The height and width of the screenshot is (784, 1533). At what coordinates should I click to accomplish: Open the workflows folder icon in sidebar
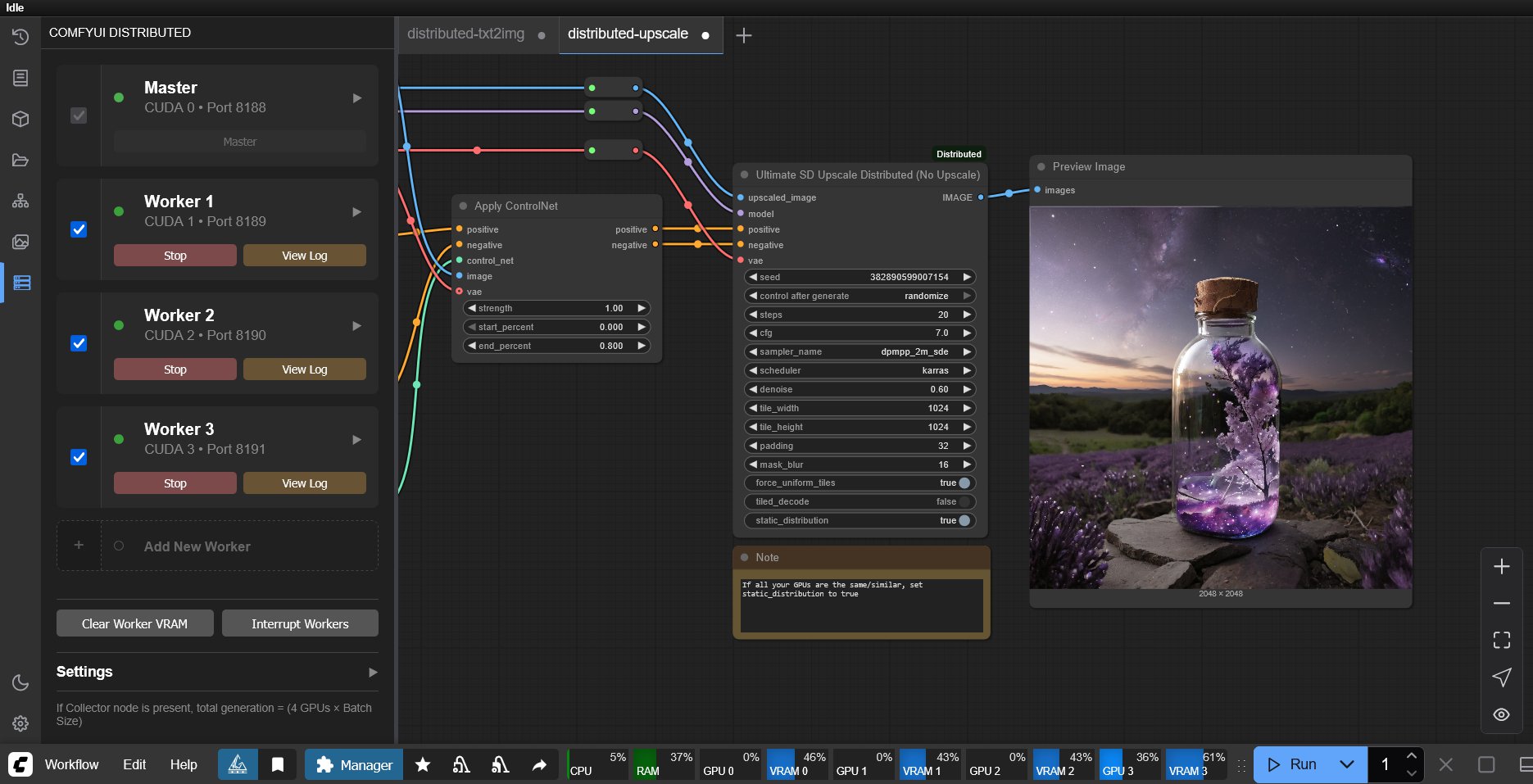20,160
